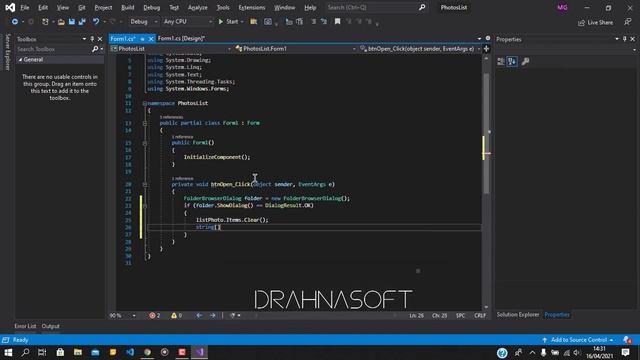
Task: Click the notifications icon in status bar
Action: tap(627, 340)
